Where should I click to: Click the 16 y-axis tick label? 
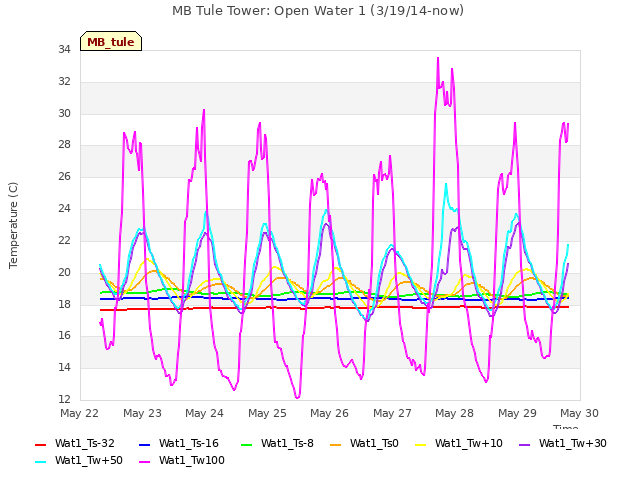(64, 336)
